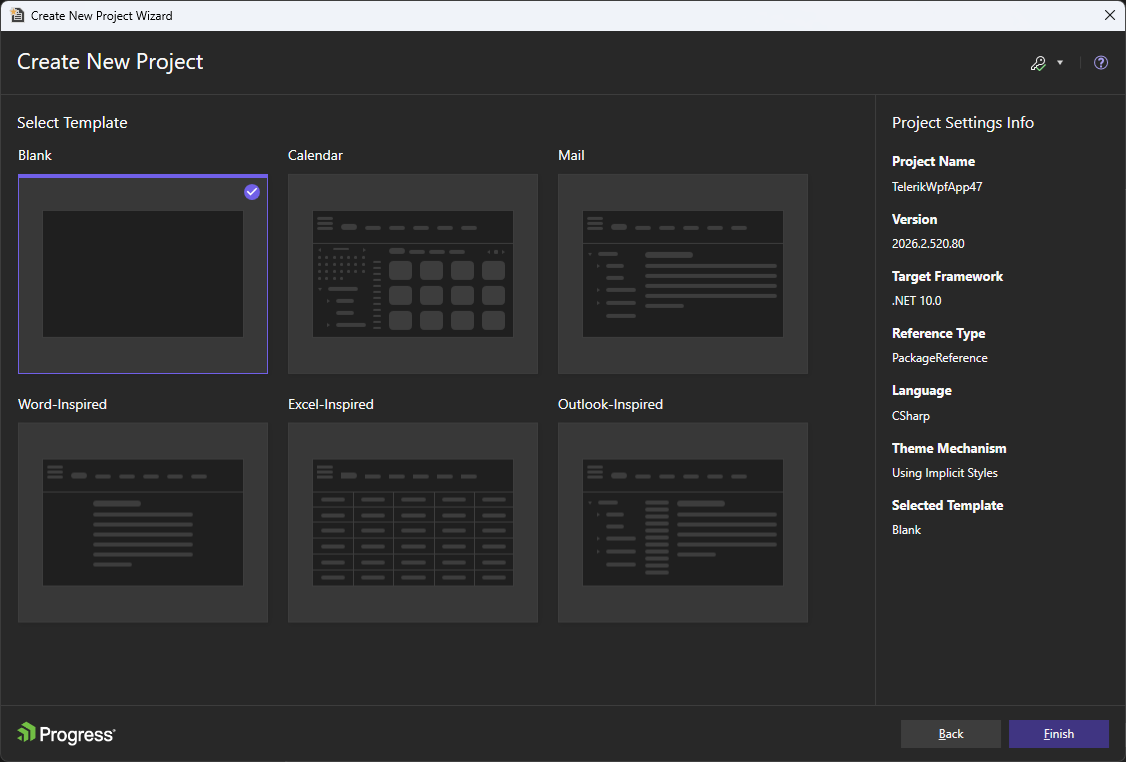
Task: Click the Language label
Action: tap(921, 391)
